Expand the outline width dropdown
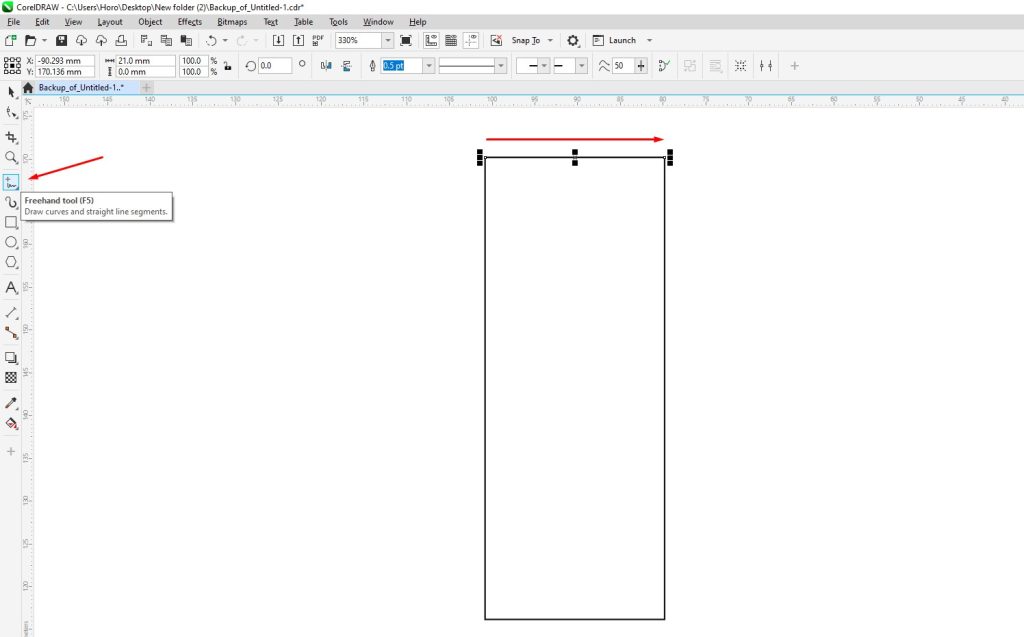Screen dimensions: 1024x637 (429, 65)
